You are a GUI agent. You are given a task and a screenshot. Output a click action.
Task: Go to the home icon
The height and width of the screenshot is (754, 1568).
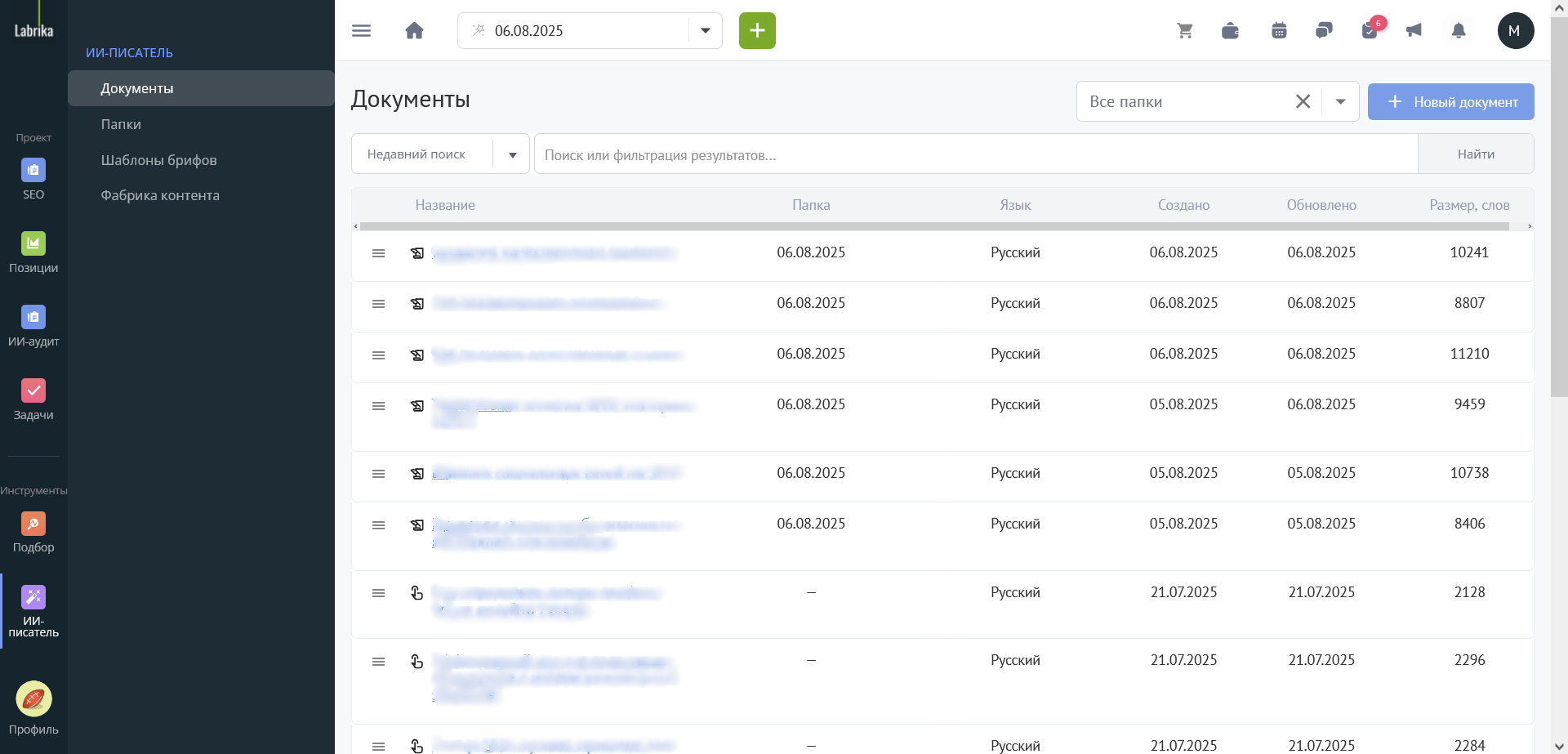click(414, 31)
